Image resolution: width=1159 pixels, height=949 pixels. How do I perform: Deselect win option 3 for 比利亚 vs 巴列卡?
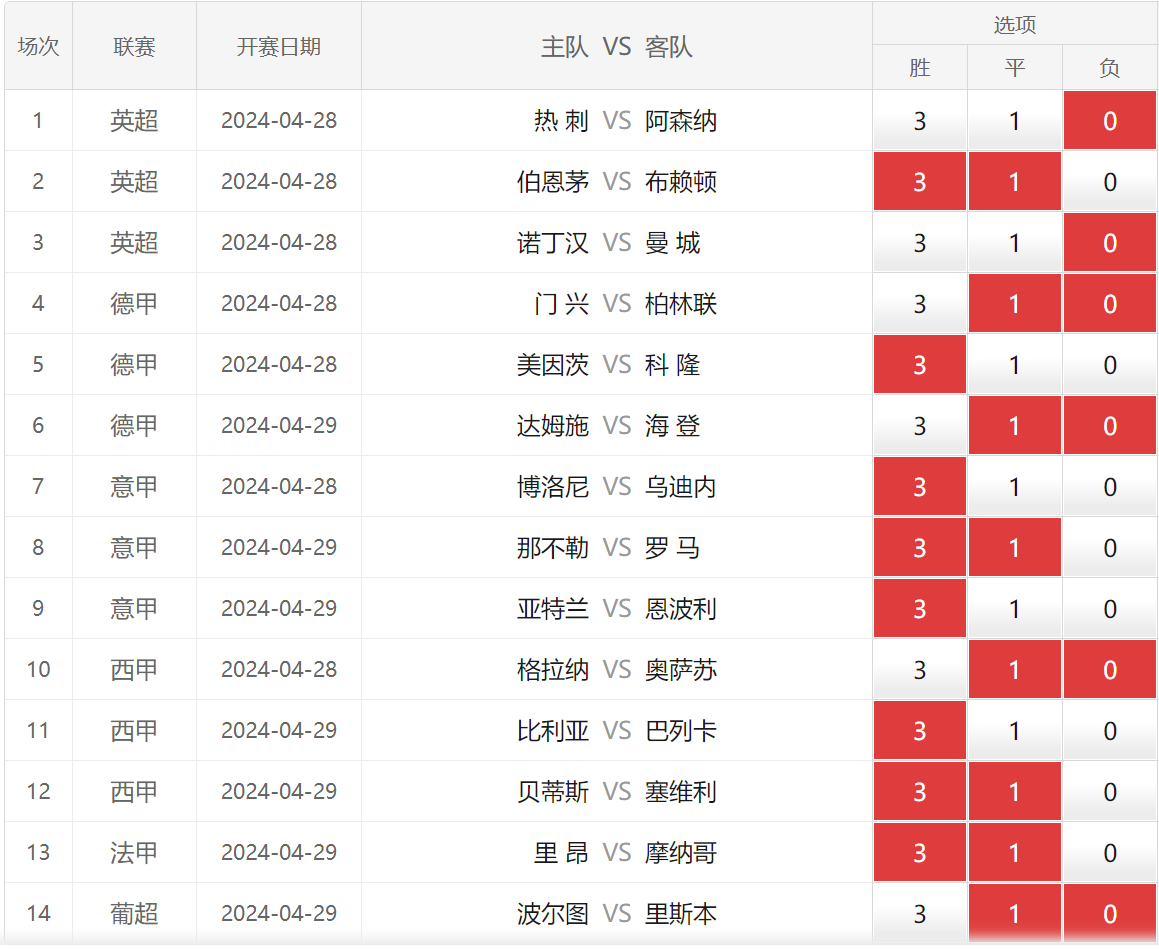[920, 730]
